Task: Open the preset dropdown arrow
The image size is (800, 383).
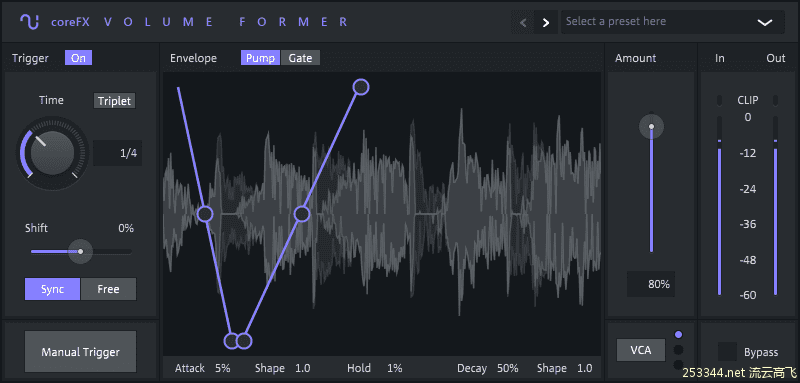Action: pyautogui.click(x=764, y=22)
